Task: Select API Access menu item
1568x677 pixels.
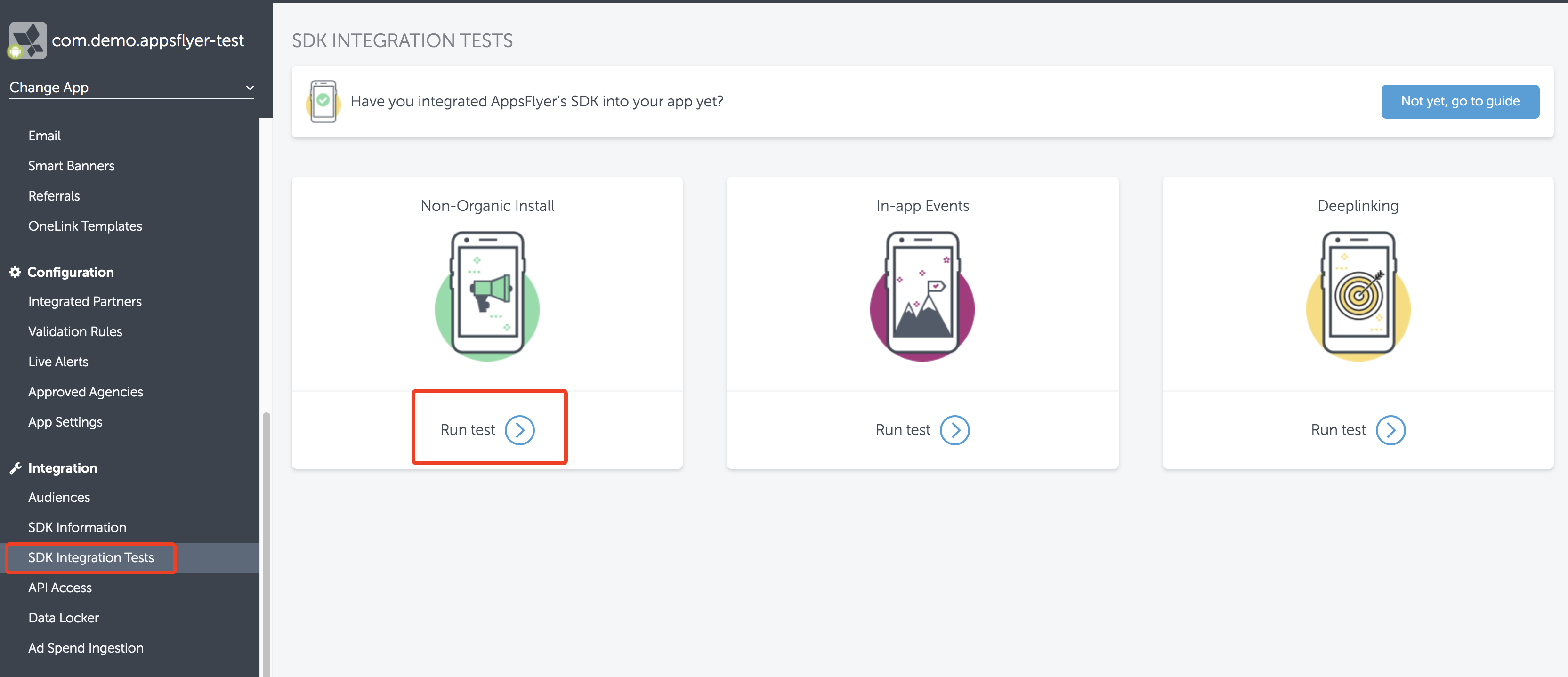Action: pos(60,588)
